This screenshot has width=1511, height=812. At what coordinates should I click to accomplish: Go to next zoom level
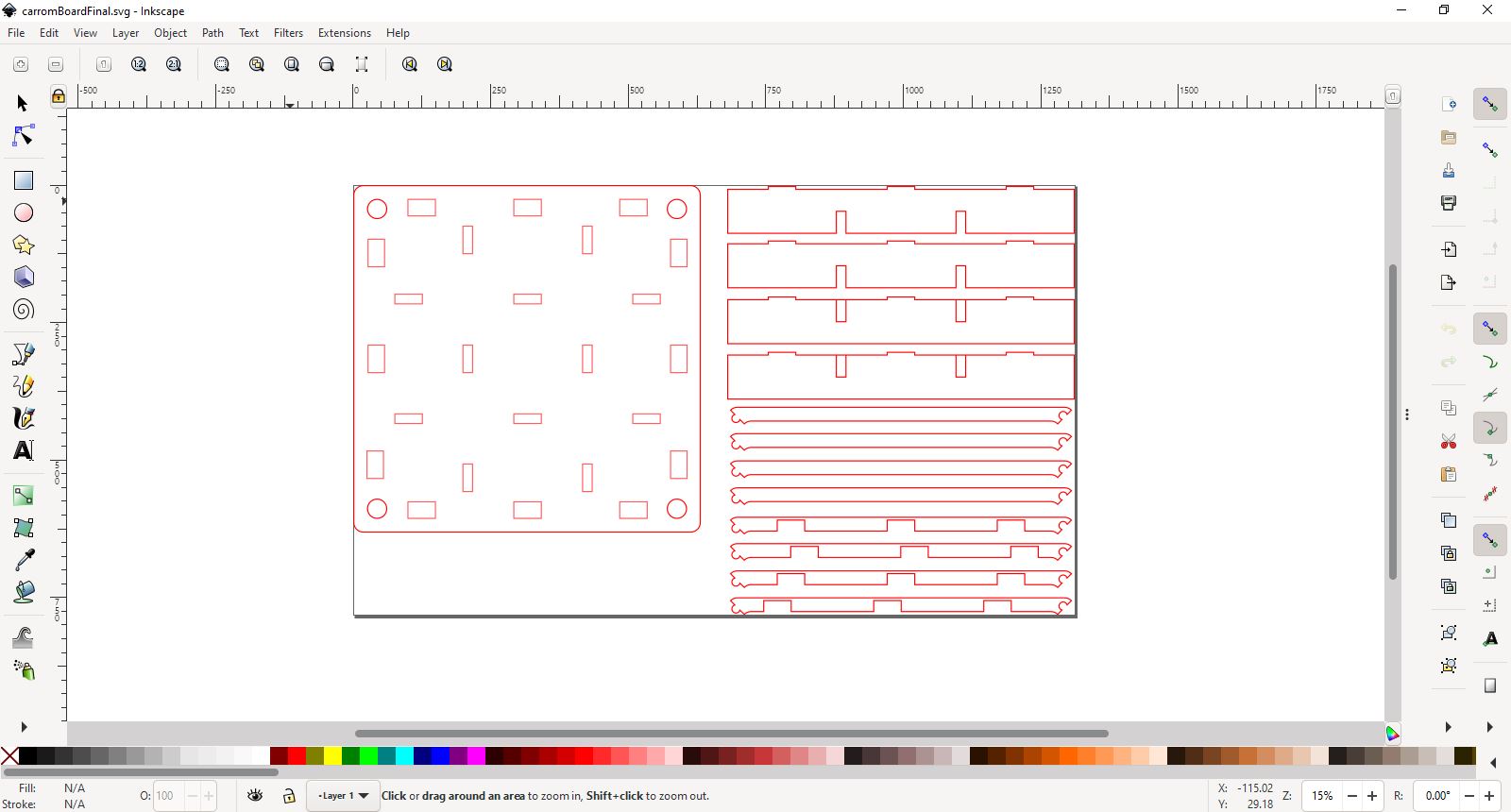(445, 64)
